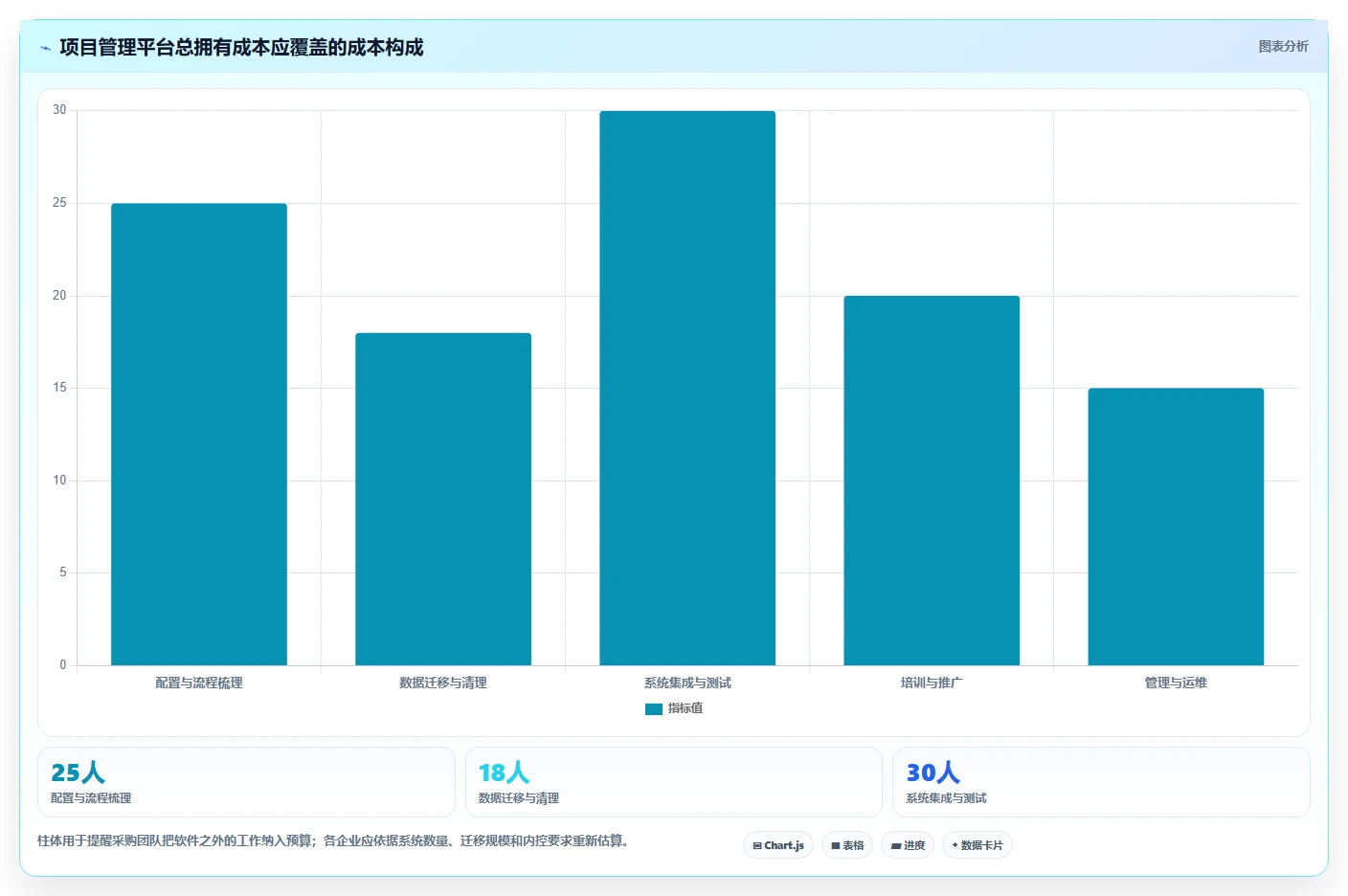The height and width of the screenshot is (896, 1348).
Task: Click the x-axis label 配置与流程梳理
Action: (x=199, y=683)
